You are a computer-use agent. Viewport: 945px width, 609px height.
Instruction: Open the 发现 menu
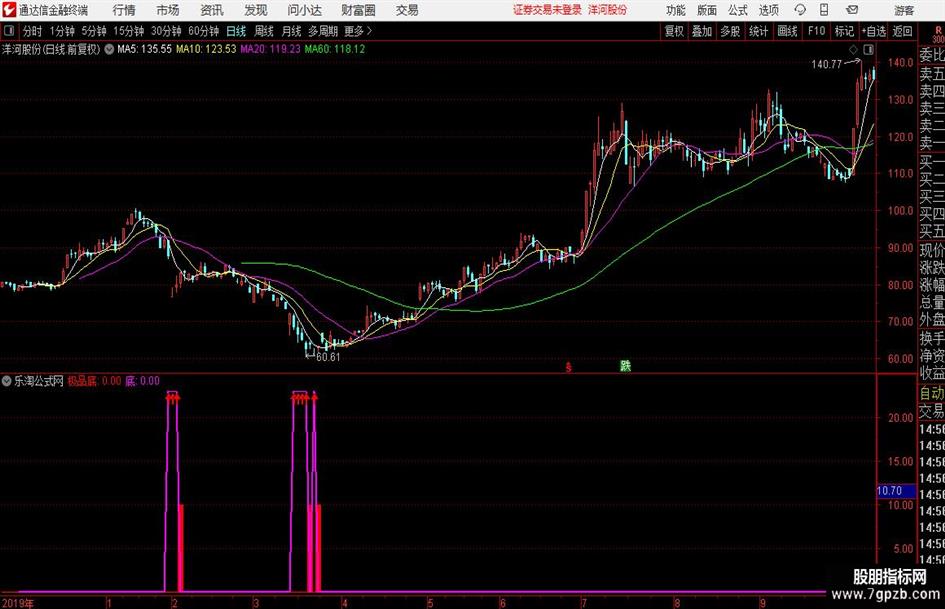click(256, 10)
